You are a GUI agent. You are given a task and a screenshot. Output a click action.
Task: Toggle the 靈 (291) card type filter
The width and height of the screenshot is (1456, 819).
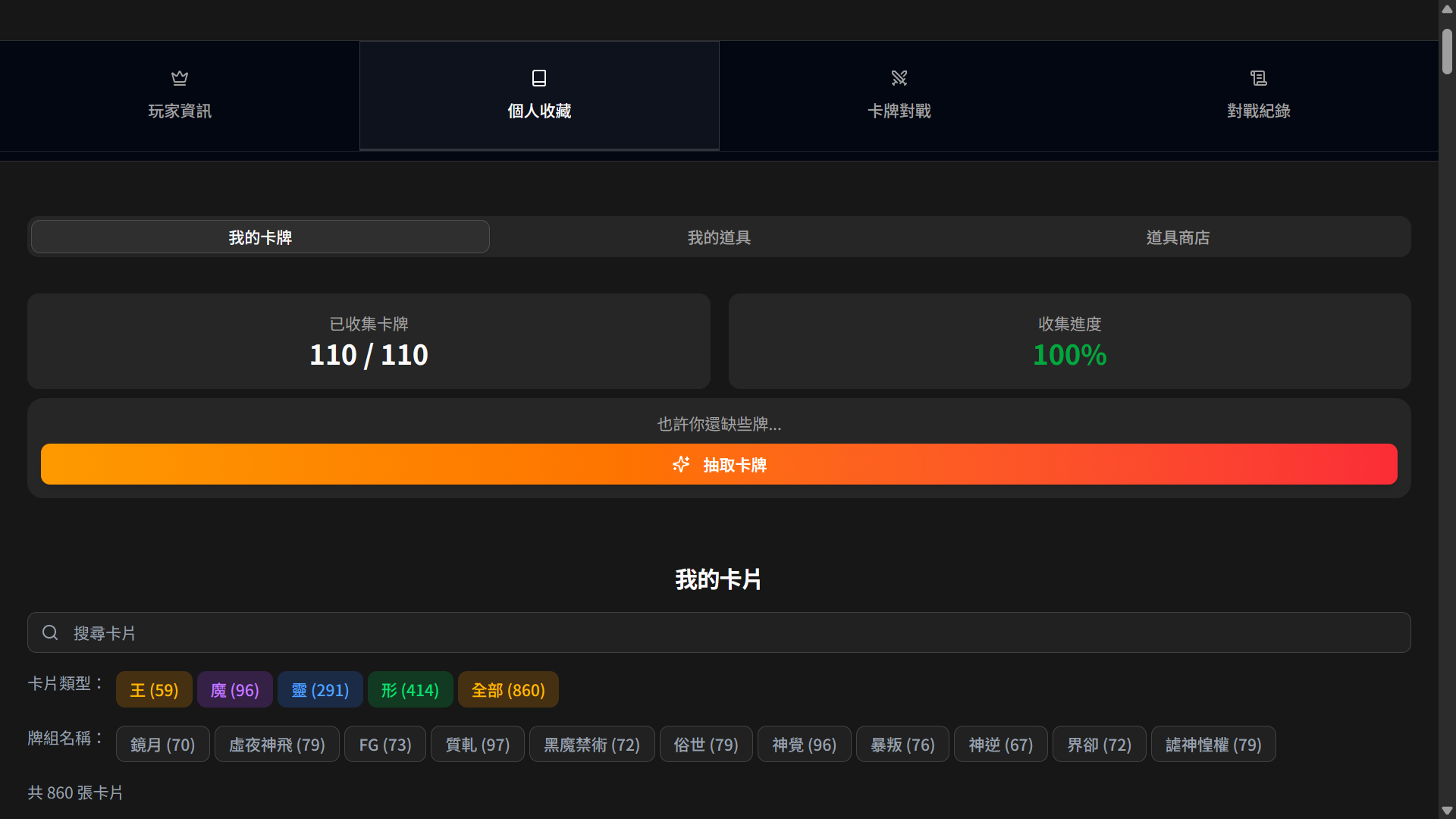[x=320, y=690]
